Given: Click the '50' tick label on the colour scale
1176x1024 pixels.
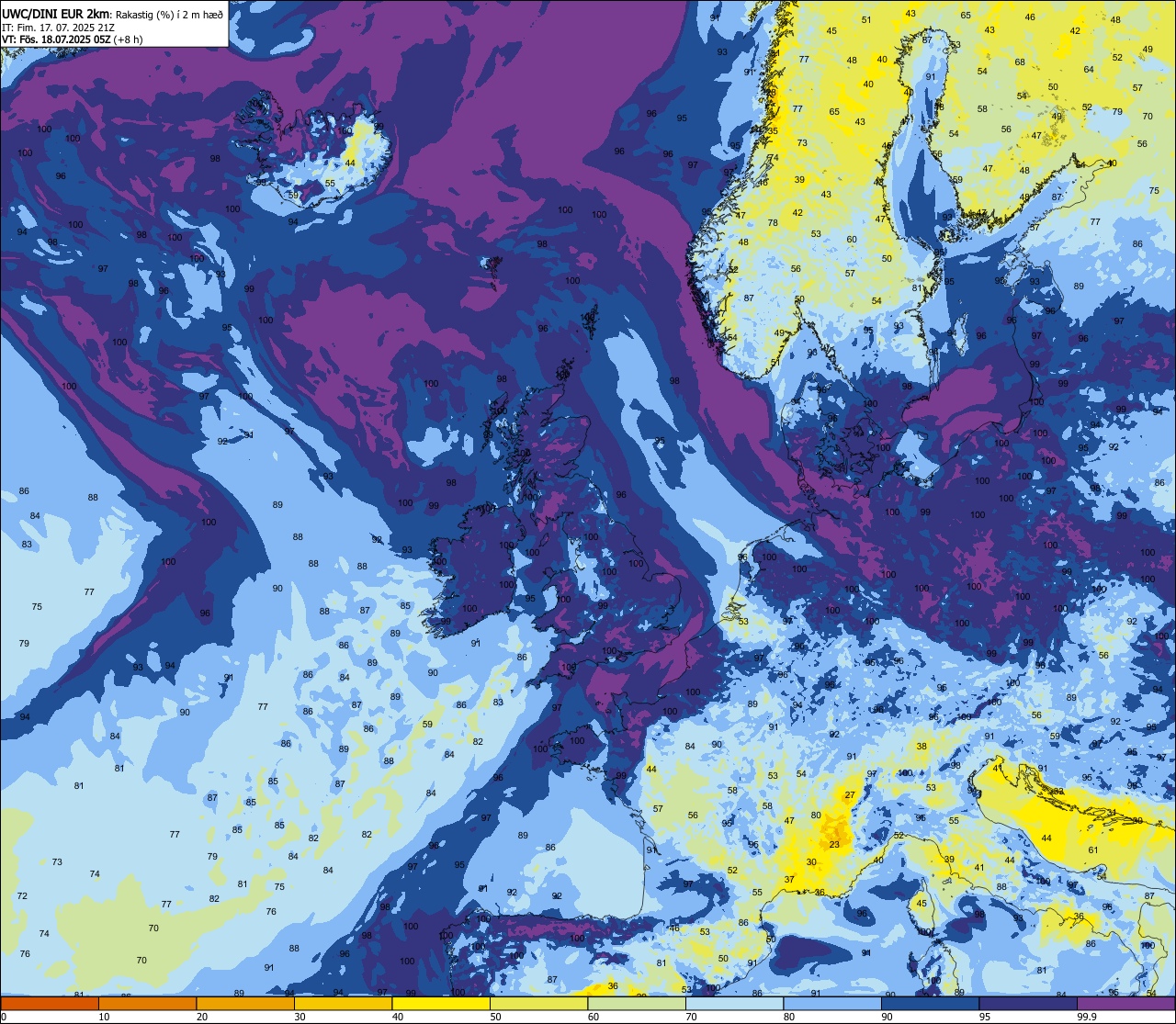Looking at the screenshot, I should coord(495,1017).
